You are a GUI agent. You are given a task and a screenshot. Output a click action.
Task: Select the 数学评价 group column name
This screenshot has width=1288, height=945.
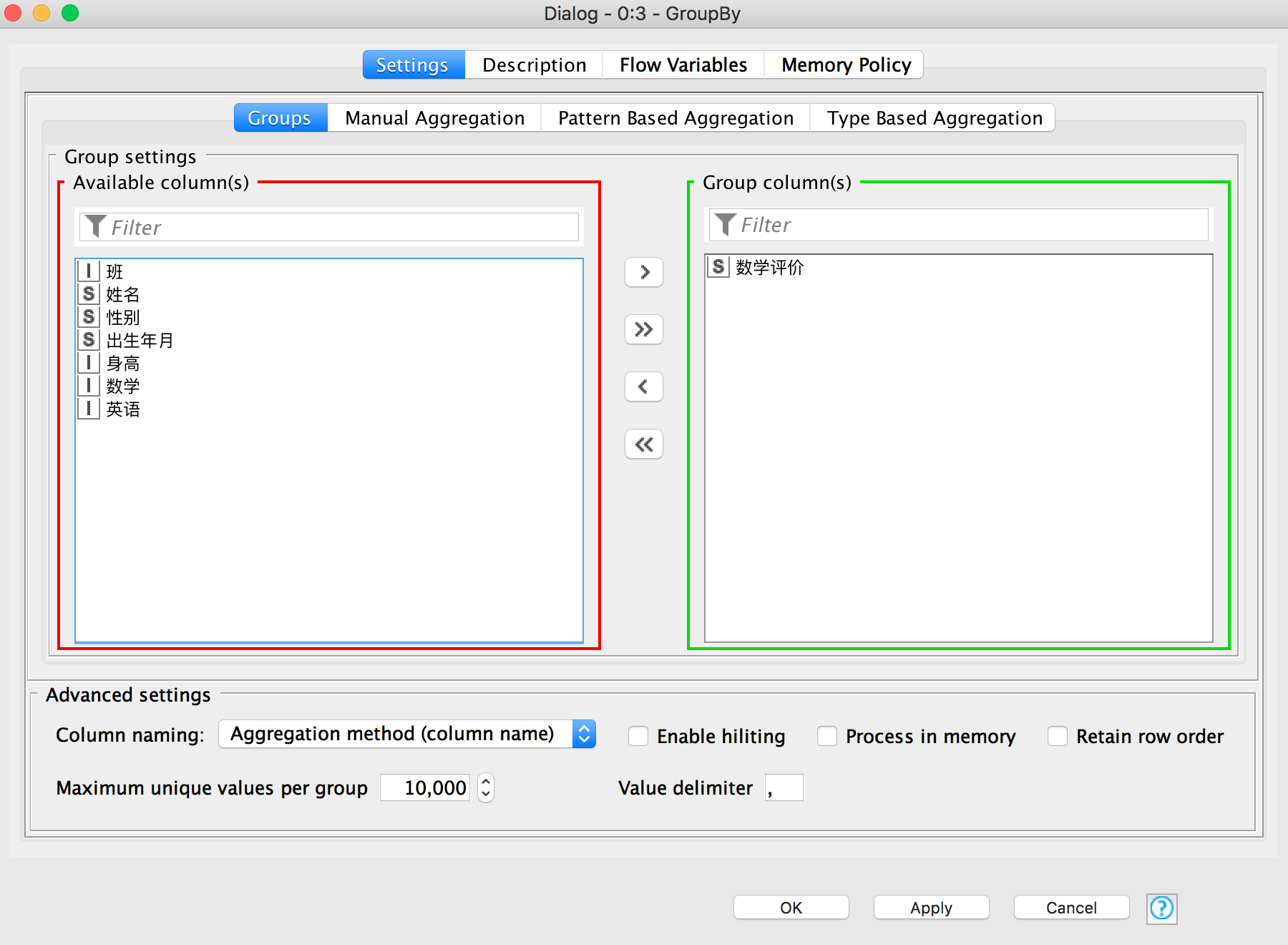point(770,268)
